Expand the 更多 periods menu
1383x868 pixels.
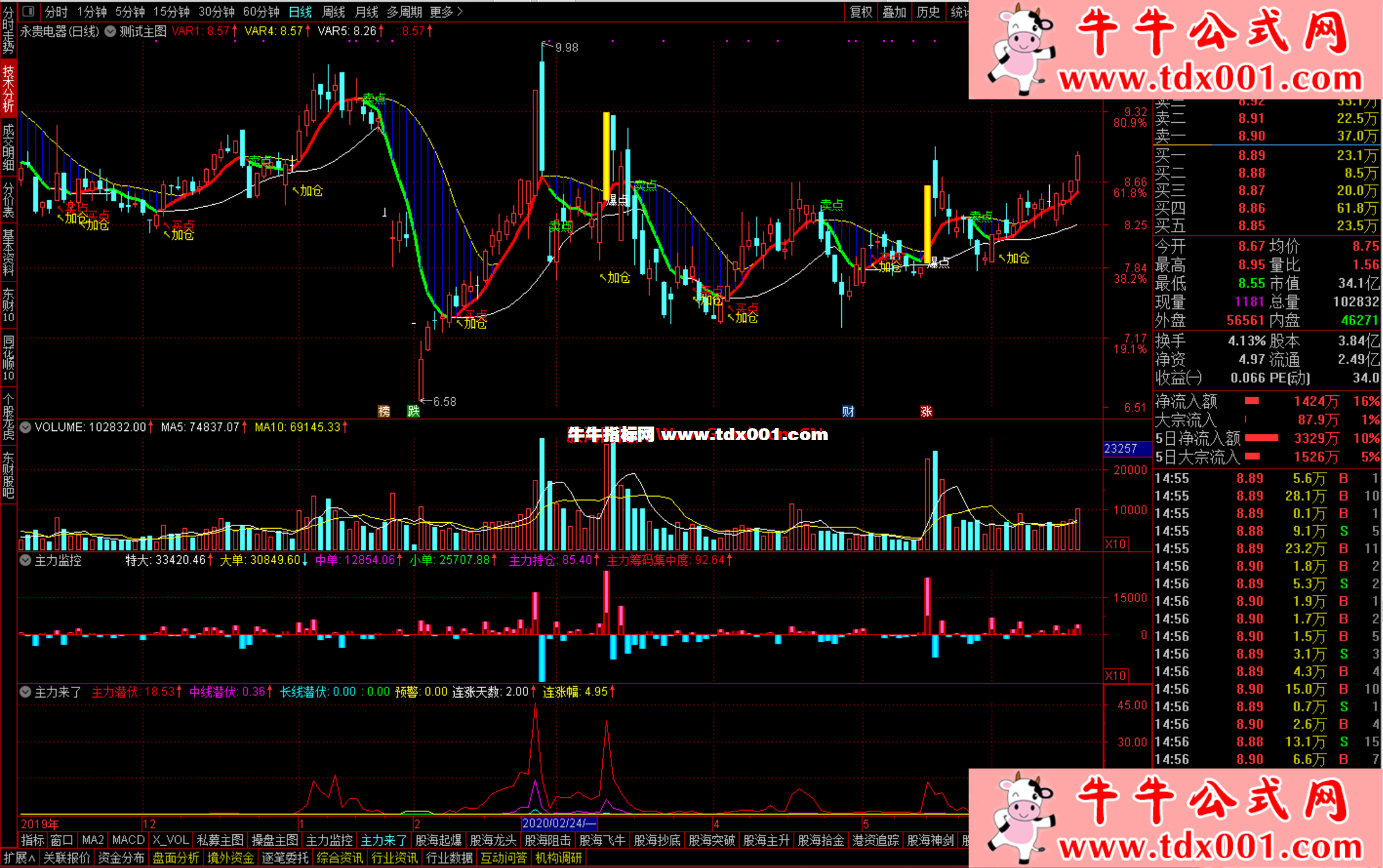(446, 12)
